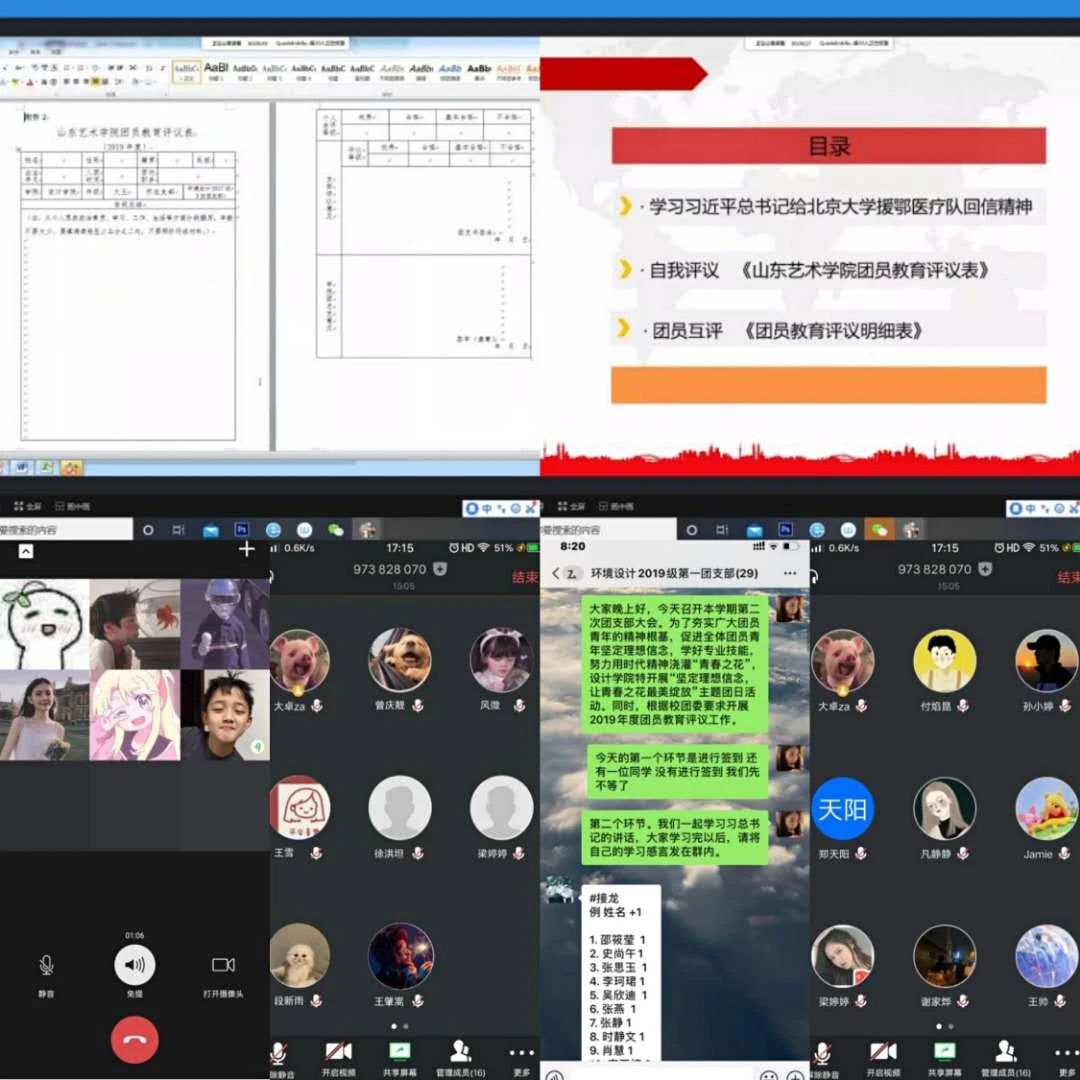Click Jamie's Winnie the Pooh avatar
This screenshot has height=1080, width=1080.
1046,808
